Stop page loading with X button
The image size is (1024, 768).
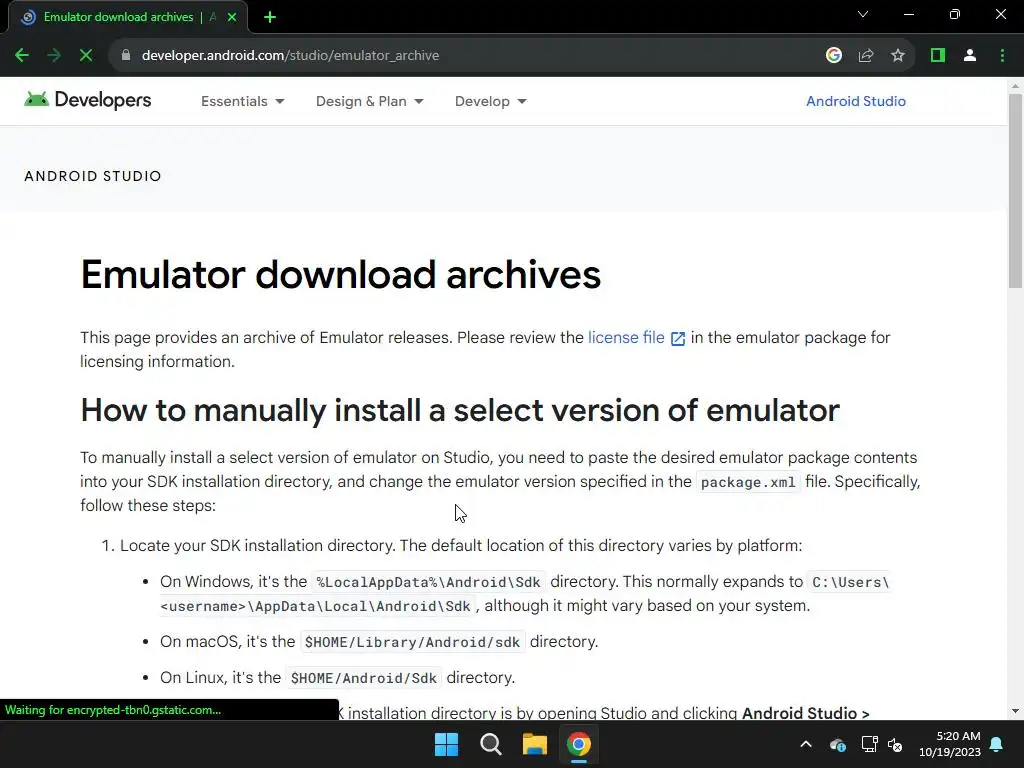coord(86,56)
